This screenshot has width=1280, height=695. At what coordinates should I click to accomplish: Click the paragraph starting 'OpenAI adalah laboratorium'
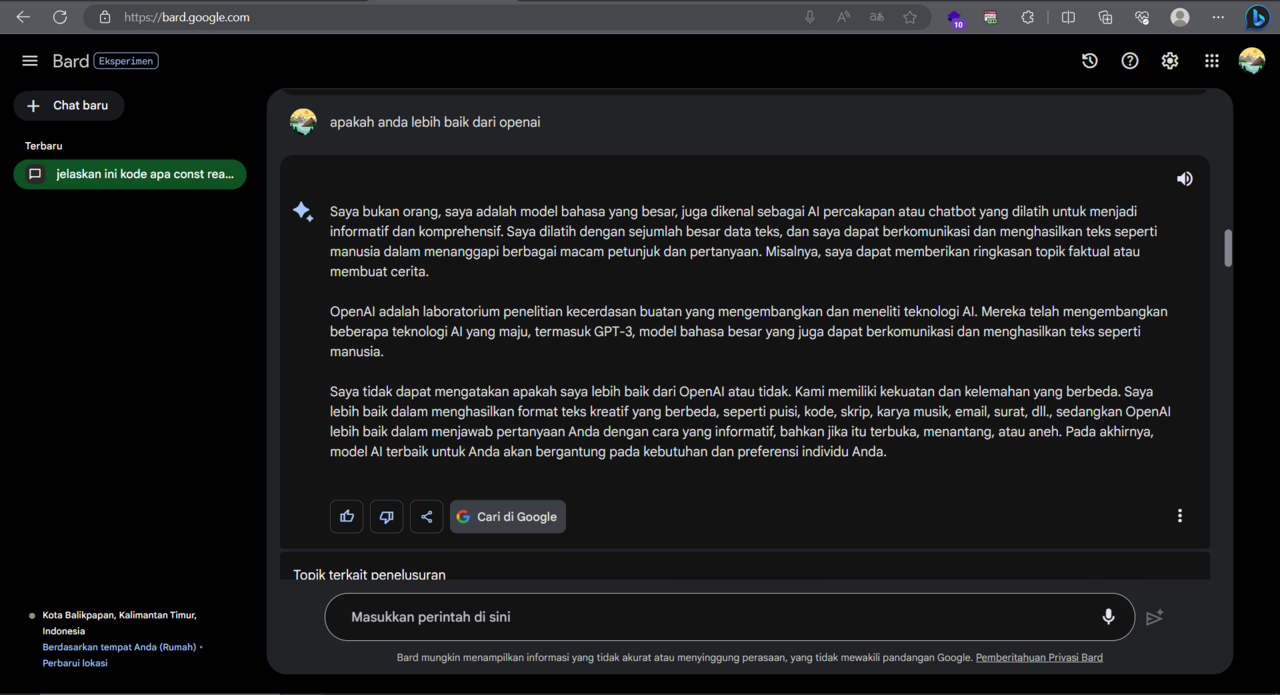click(x=749, y=331)
